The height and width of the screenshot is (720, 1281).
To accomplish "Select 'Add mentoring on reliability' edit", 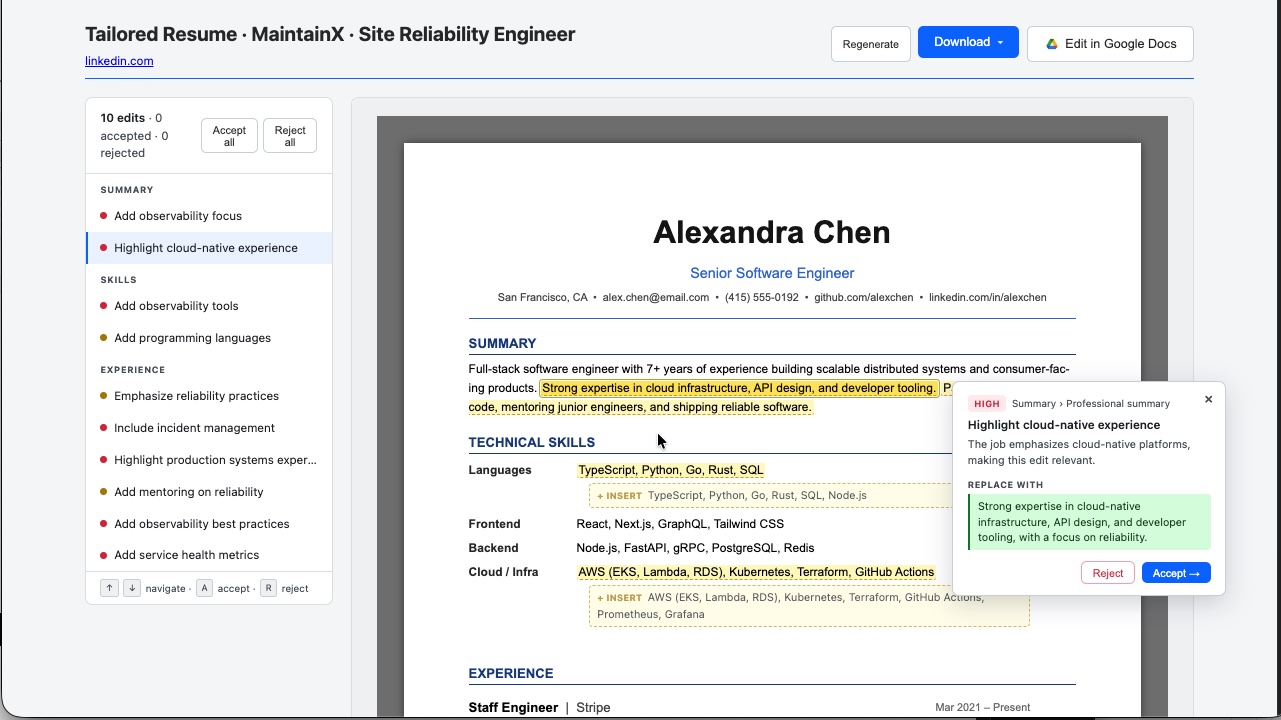I will tap(209, 492).
